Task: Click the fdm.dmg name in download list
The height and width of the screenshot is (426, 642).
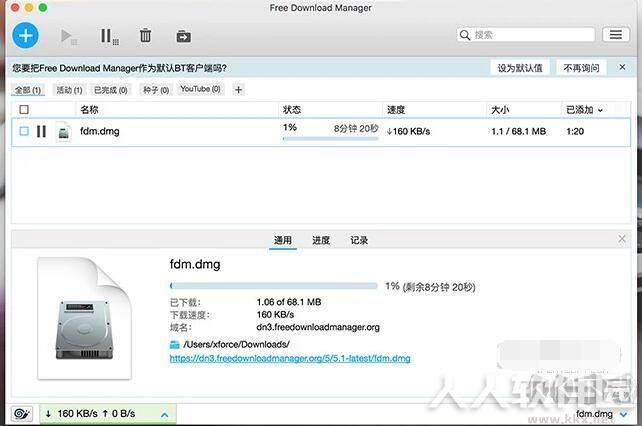Action: pyautogui.click(x=100, y=131)
